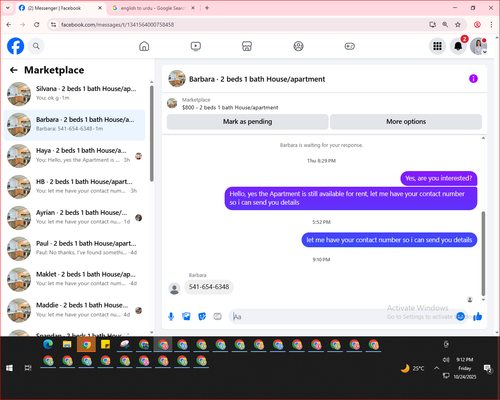Image resolution: width=500 pixels, height=400 pixels.
Task: Go back from Marketplace chats arrow
Action: pyautogui.click(x=14, y=70)
